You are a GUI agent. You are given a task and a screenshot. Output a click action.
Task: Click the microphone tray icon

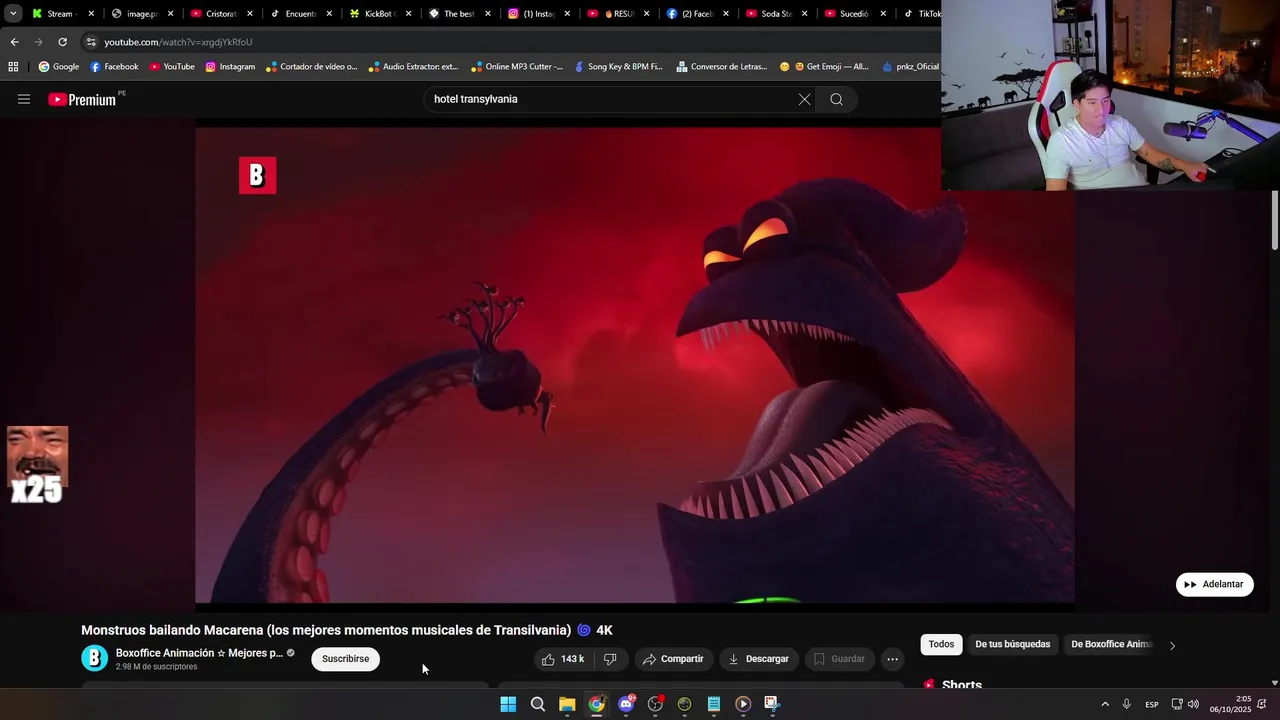[1126, 704]
